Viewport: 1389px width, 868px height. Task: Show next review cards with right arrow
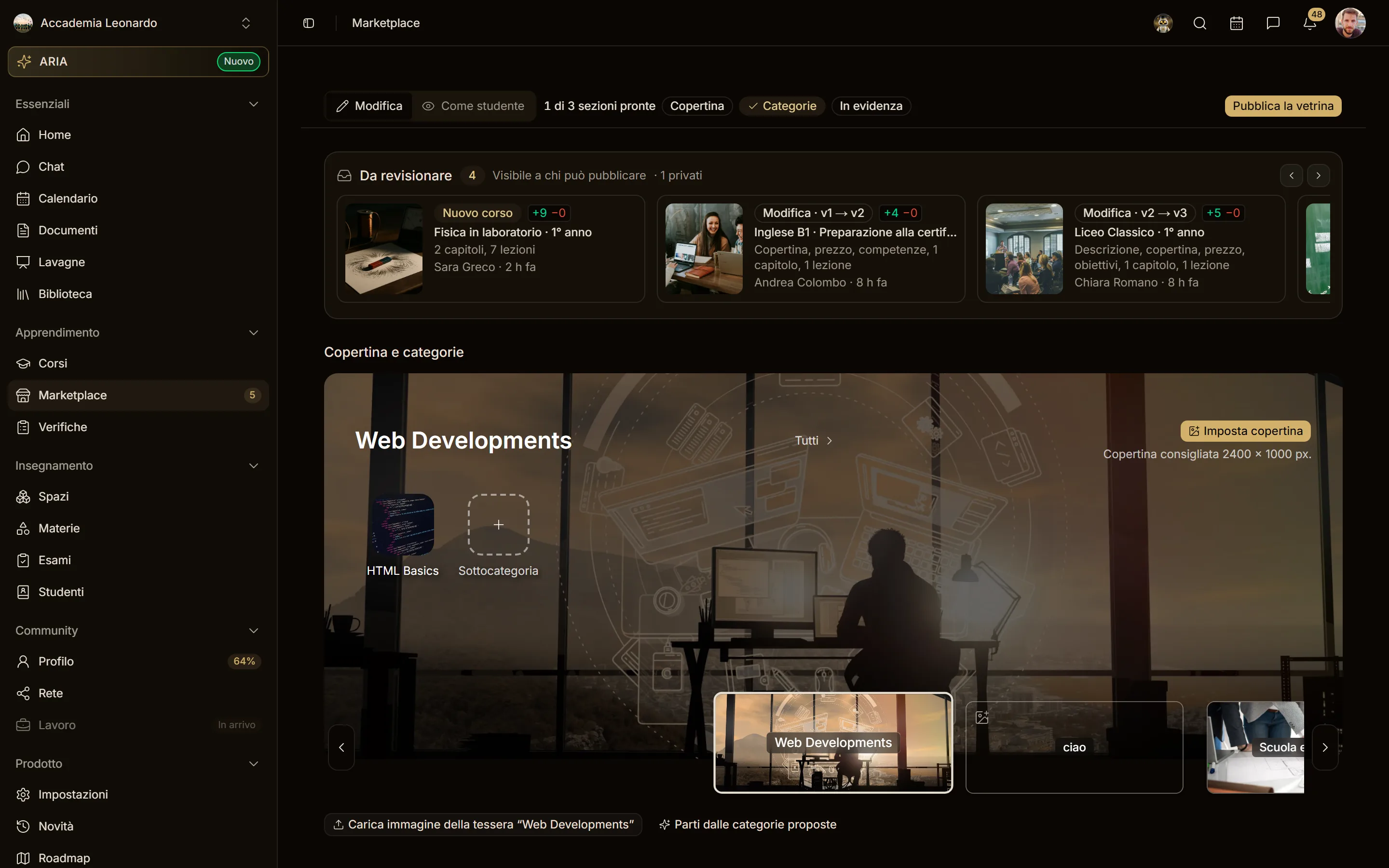(1319, 176)
